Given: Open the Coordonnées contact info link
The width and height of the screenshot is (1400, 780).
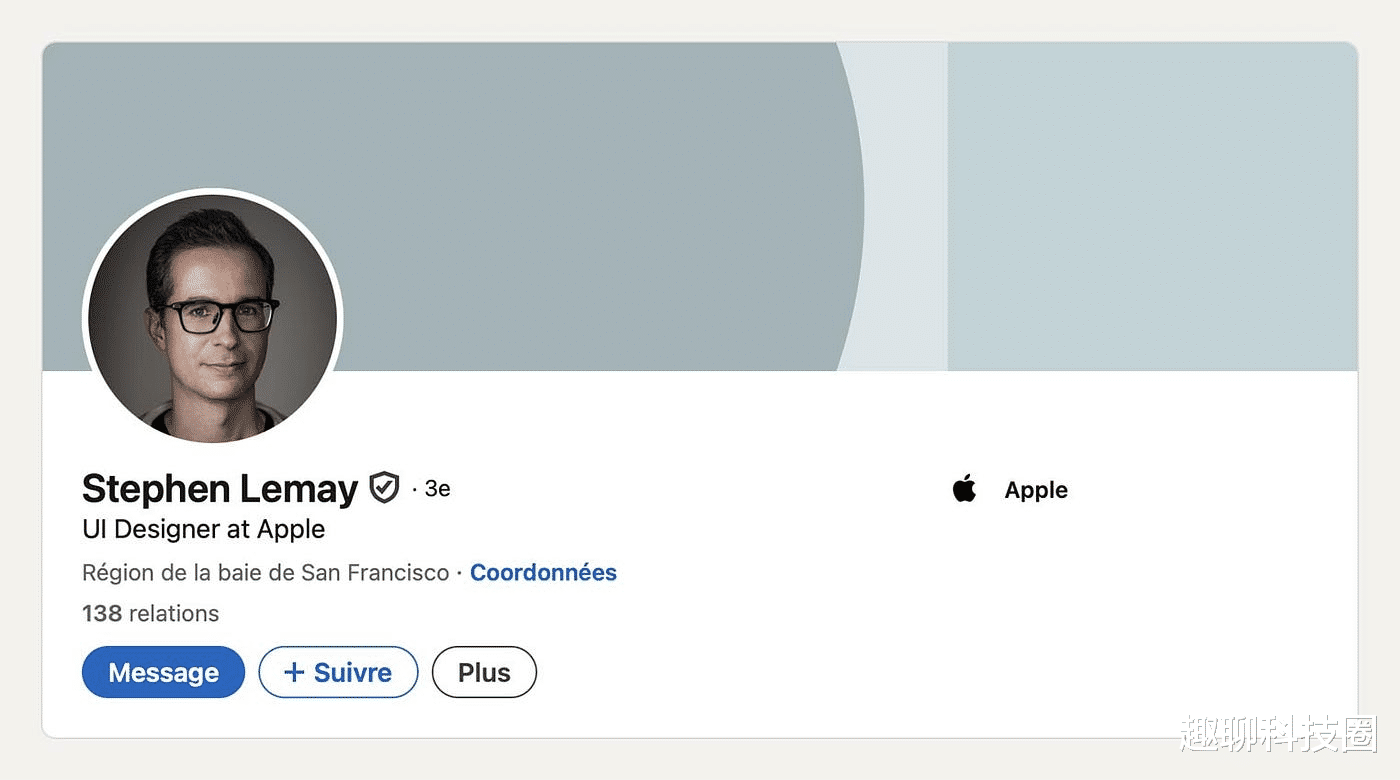Looking at the screenshot, I should [543, 573].
